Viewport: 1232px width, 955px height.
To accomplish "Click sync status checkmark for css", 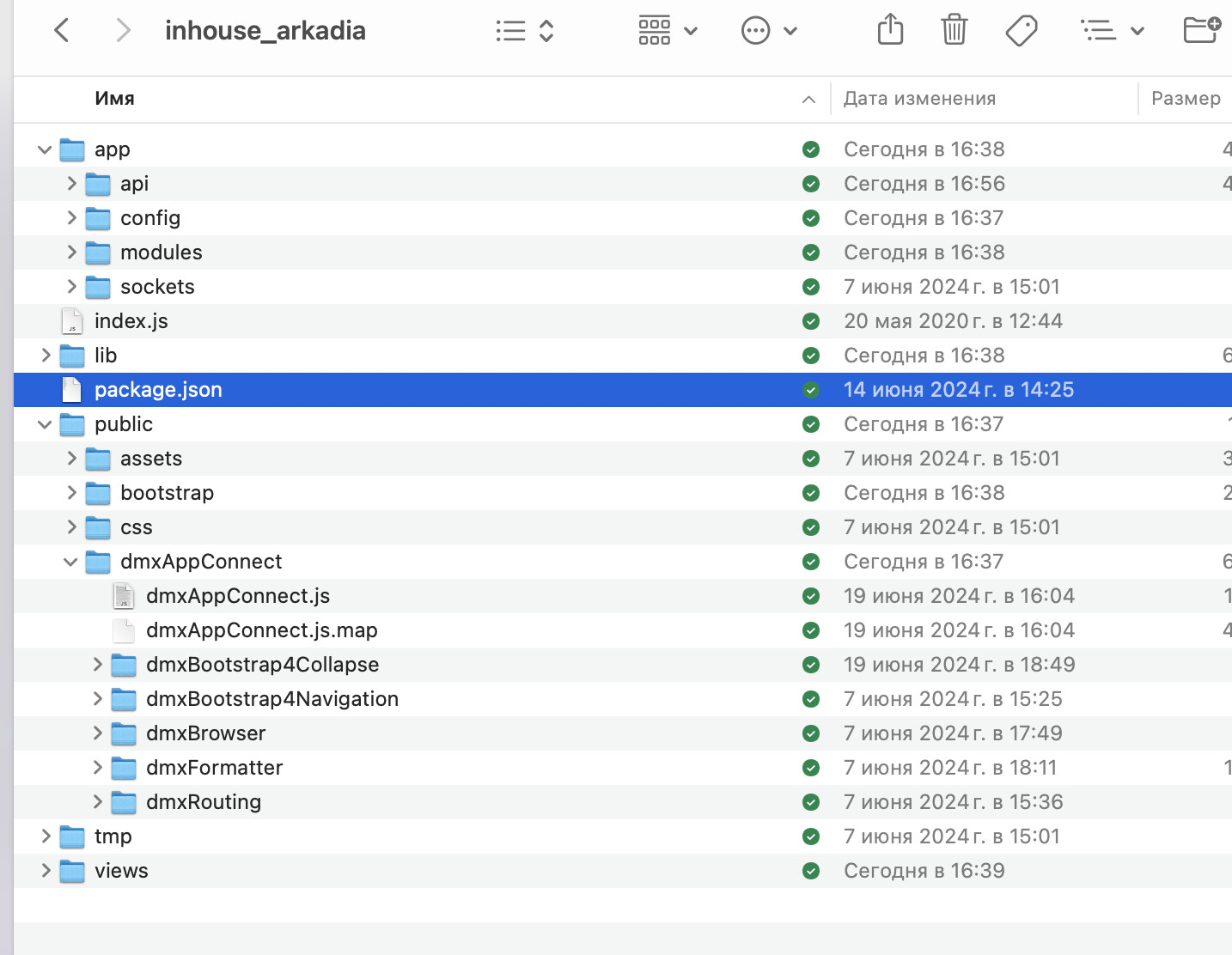I will (811, 527).
